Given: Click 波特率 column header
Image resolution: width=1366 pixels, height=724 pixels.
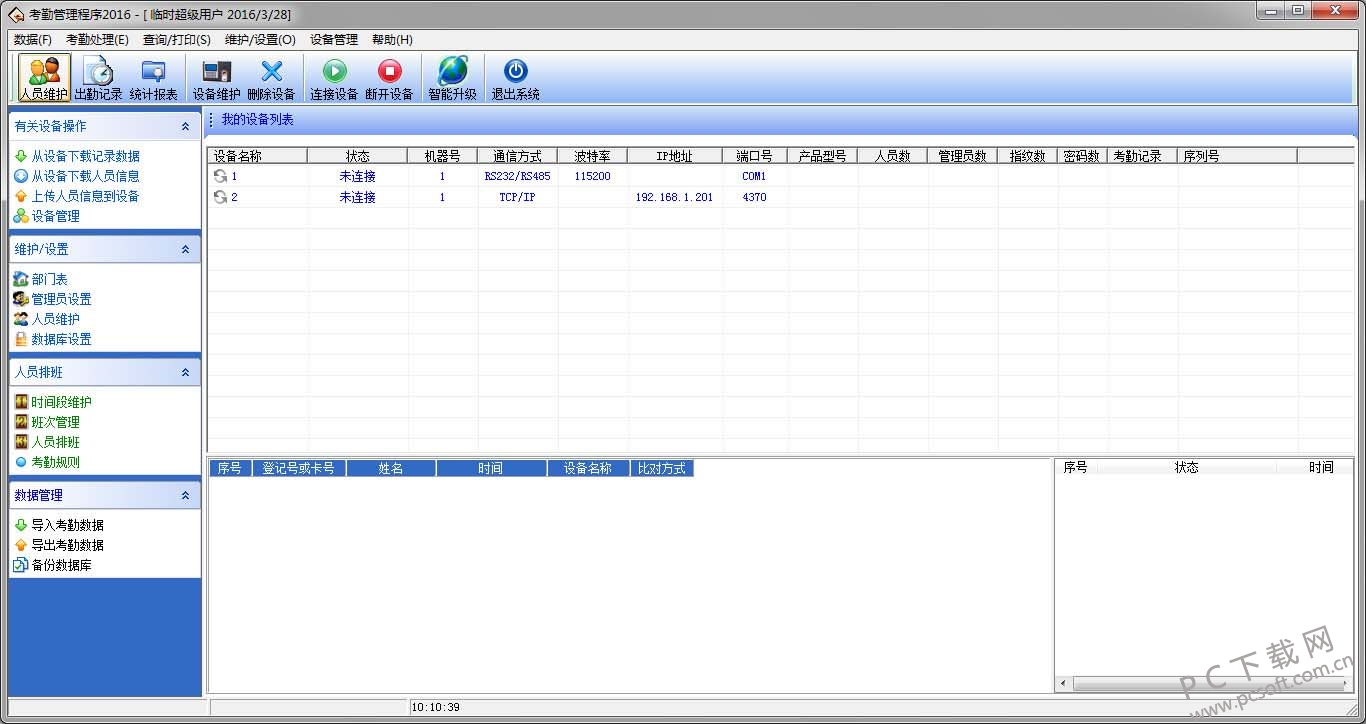Looking at the screenshot, I should (592, 156).
